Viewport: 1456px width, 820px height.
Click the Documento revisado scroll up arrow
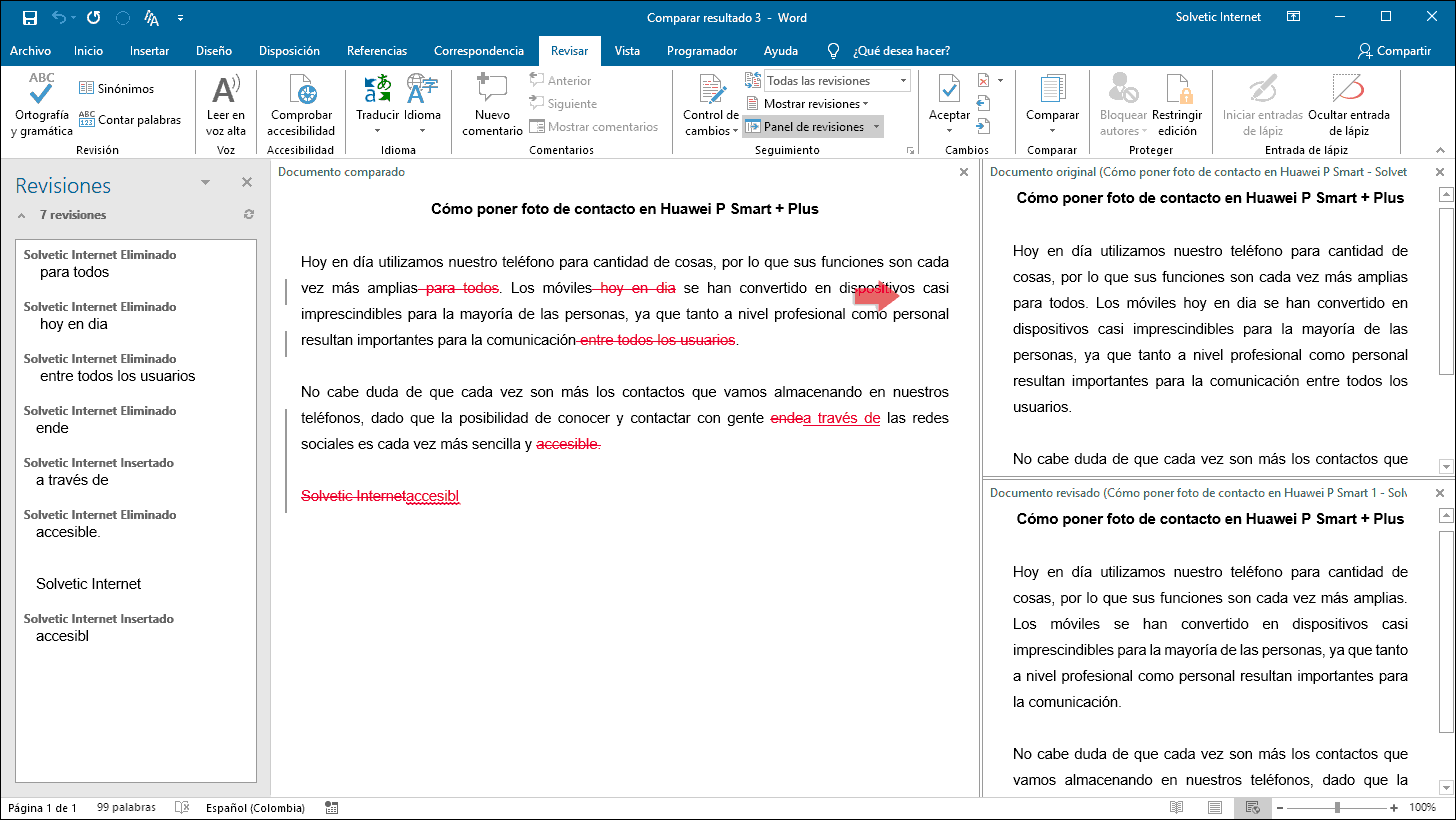coord(1445,515)
